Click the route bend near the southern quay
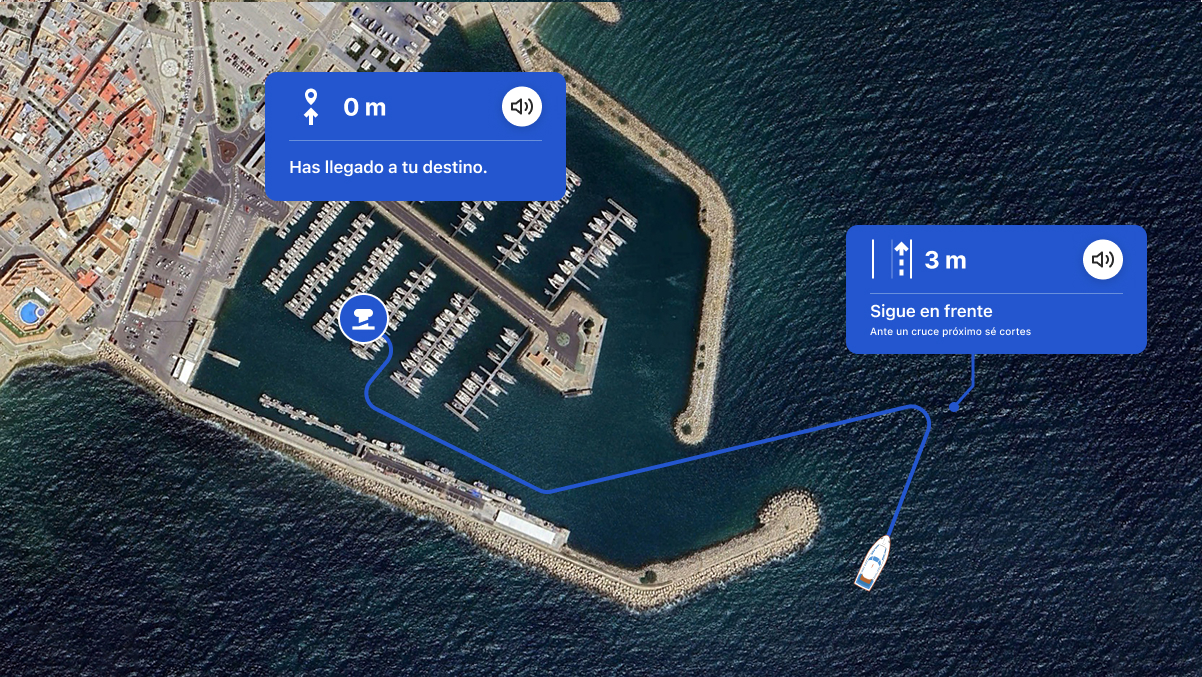 point(546,491)
